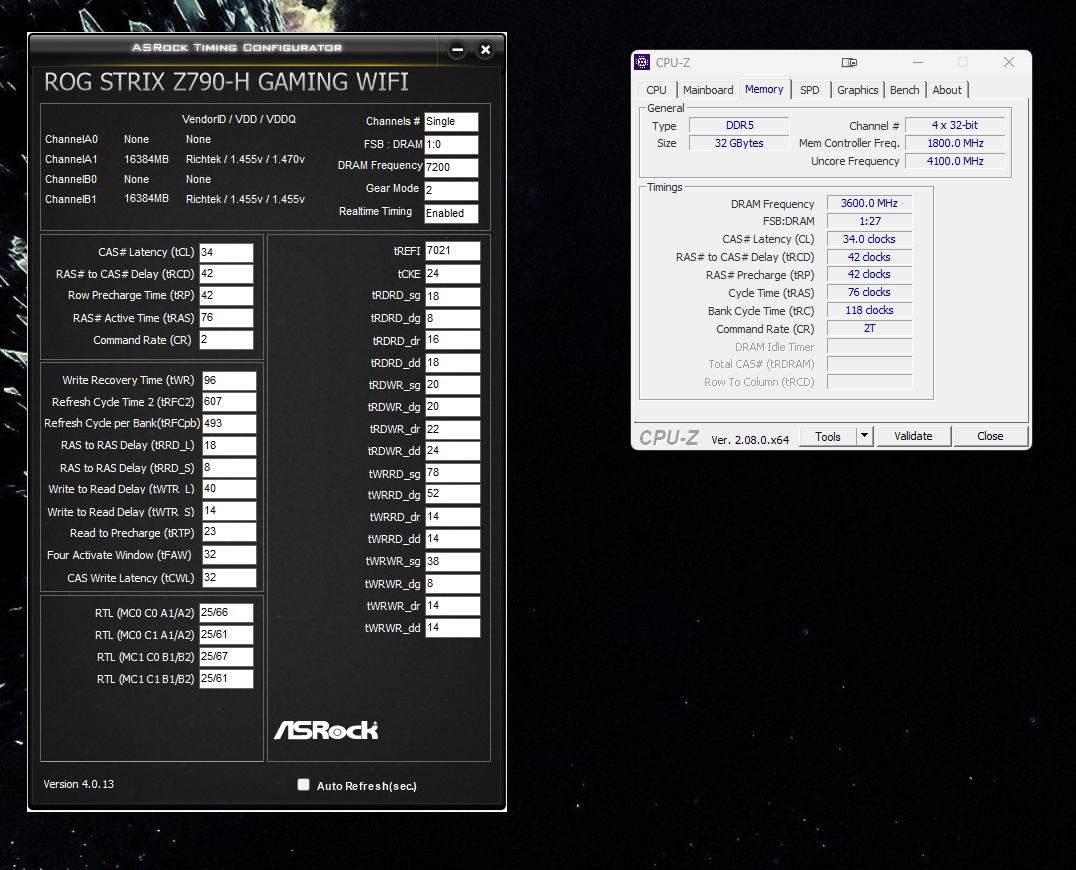Select the Row Precharge Time (tRP) field
Viewport: 1076px width, 870px height.
[226, 296]
